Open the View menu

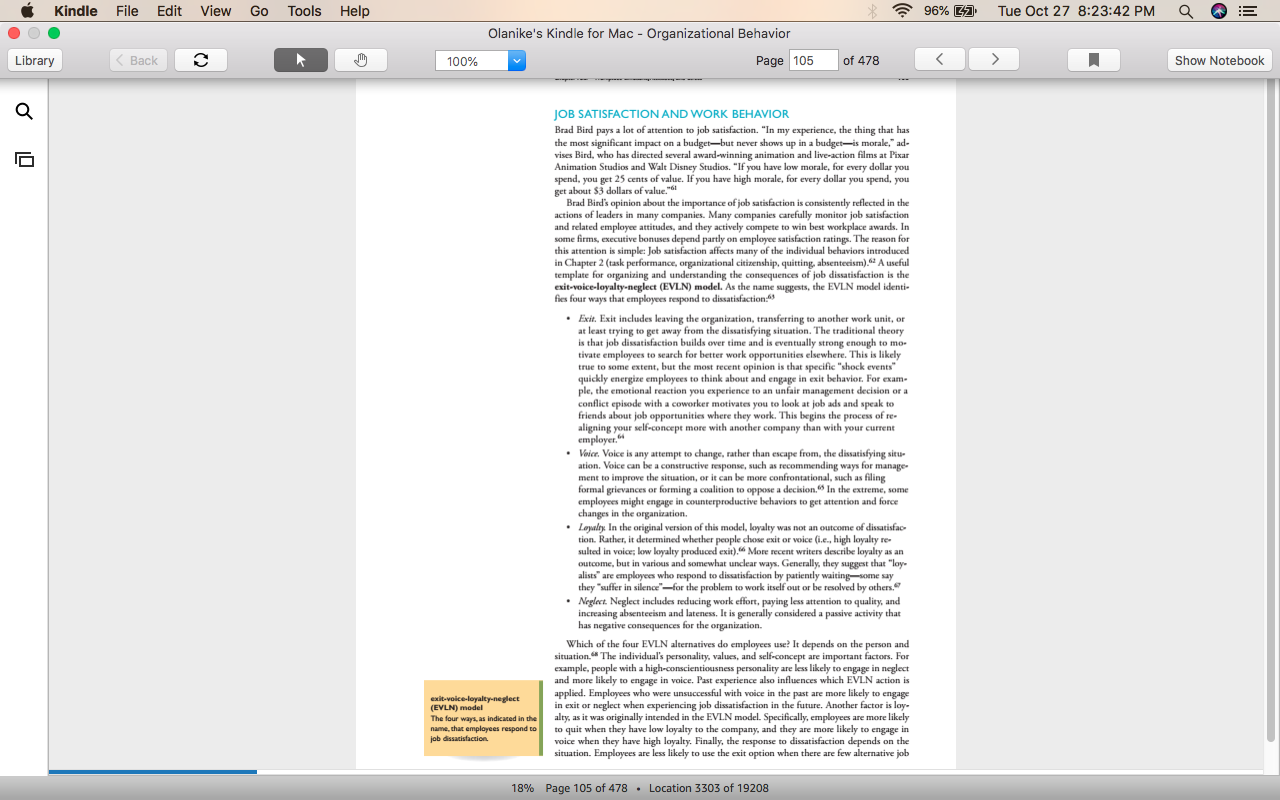point(216,11)
